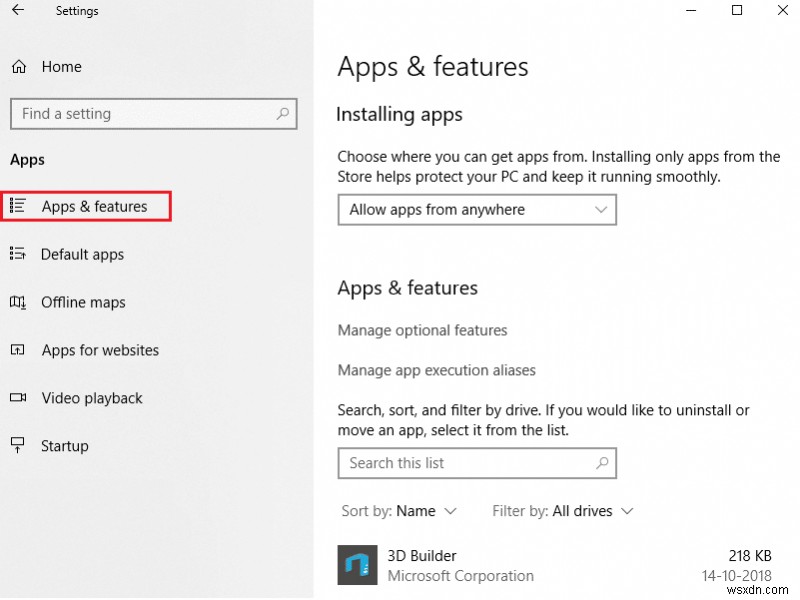Expand the Sort by Name dropdown
Image resolution: width=800 pixels, height=600 pixels.
tap(399, 511)
